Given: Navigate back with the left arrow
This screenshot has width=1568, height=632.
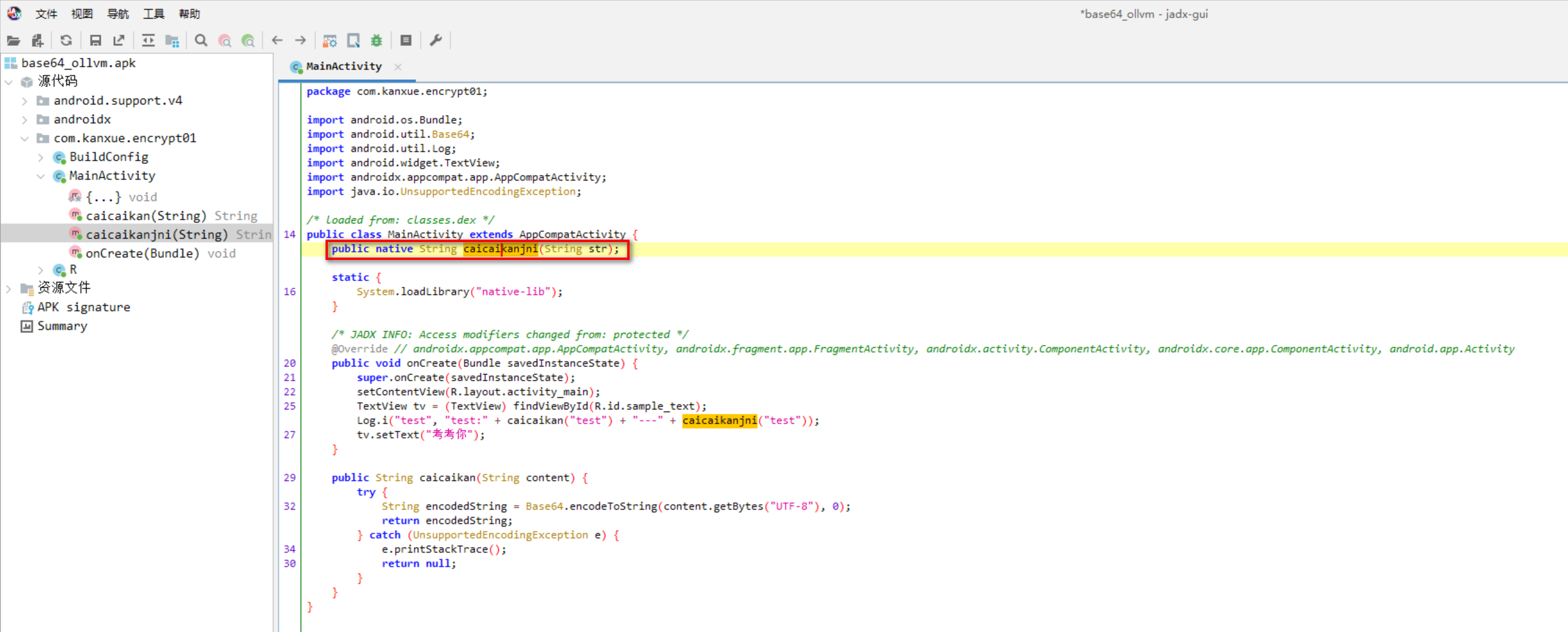Looking at the screenshot, I should [x=277, y=41].
